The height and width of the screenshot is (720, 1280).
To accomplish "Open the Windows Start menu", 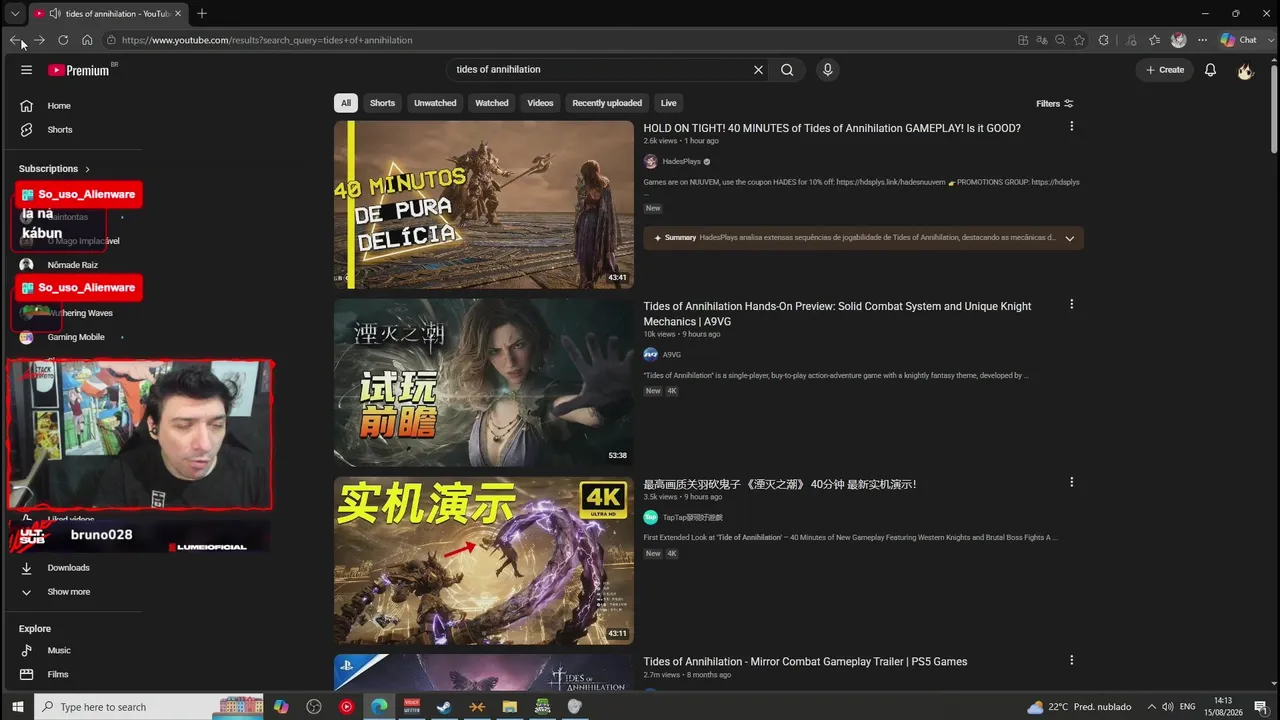I will point(17,707).
